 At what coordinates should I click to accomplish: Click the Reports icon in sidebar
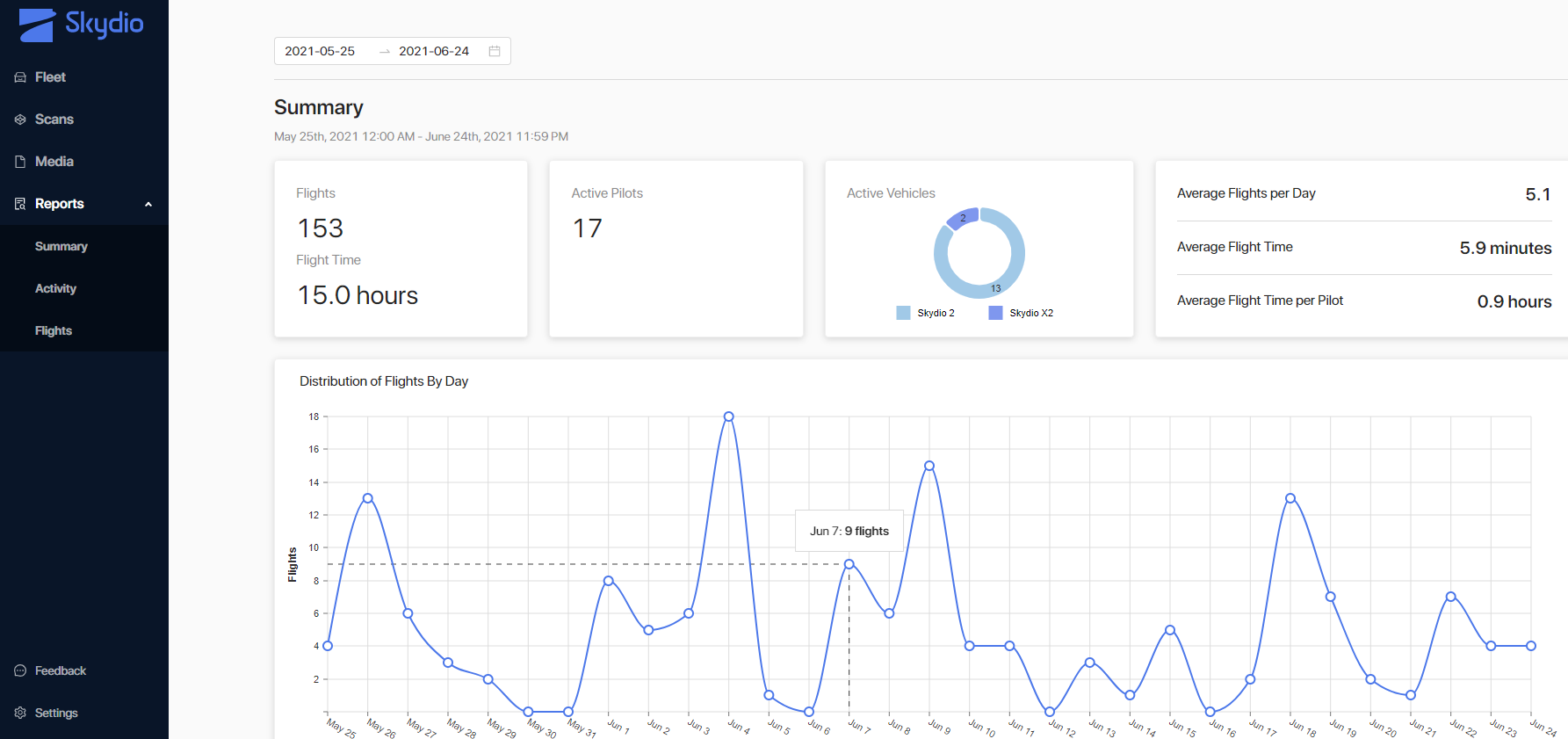20,204
